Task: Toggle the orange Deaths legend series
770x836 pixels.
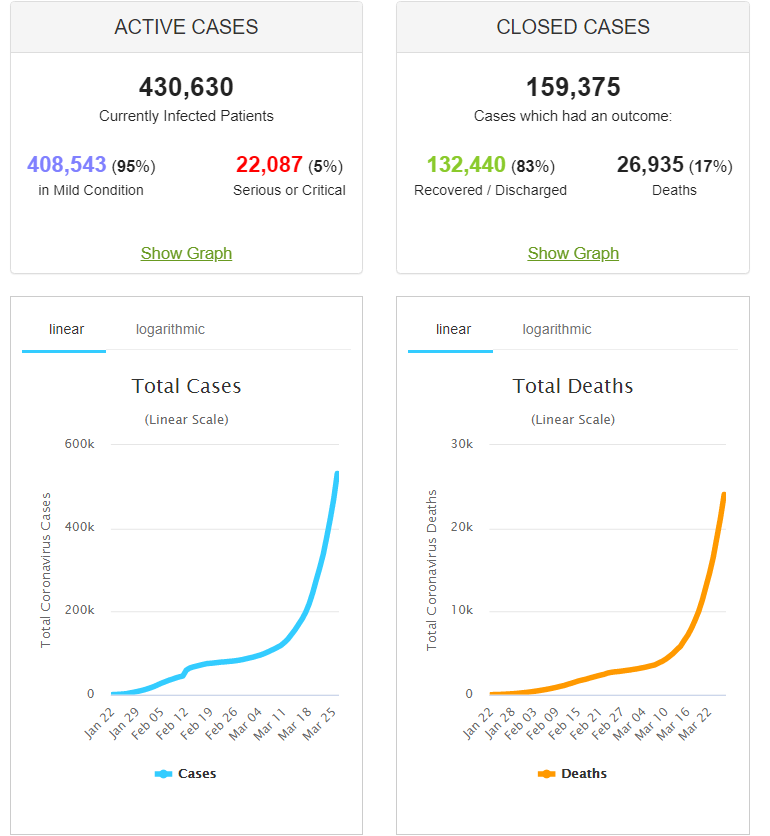Action: click(x=573, y=773)
